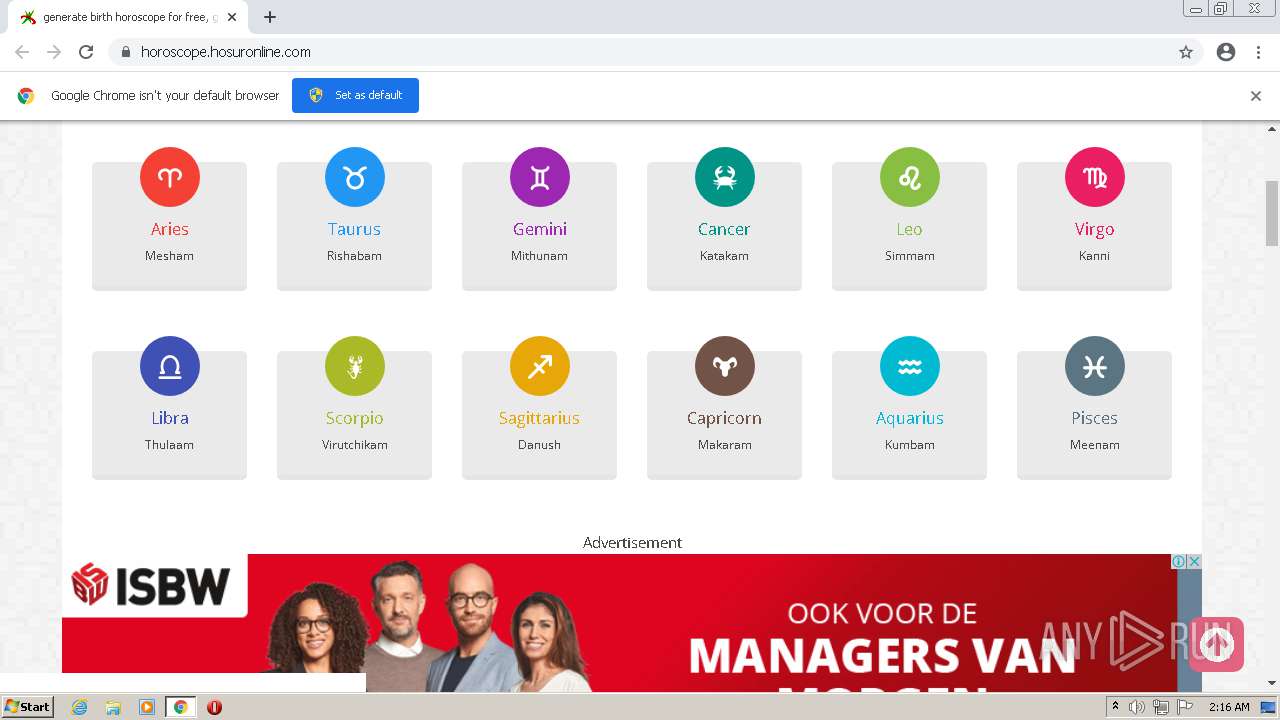Open the Virgo horoscope link
This screenshot has height=720, width=1280.
pyautogui.click(x=1095, y=229)
